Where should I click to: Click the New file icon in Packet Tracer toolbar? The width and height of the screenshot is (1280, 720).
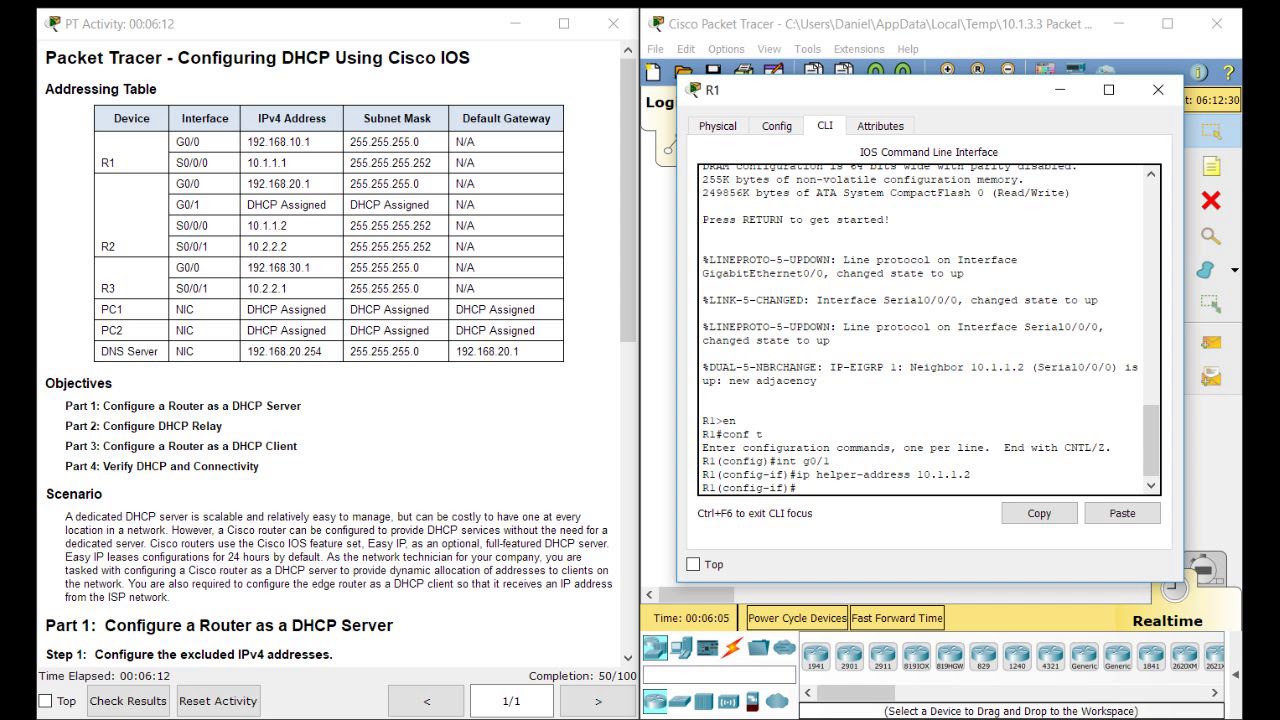click(x=653, y=72)
